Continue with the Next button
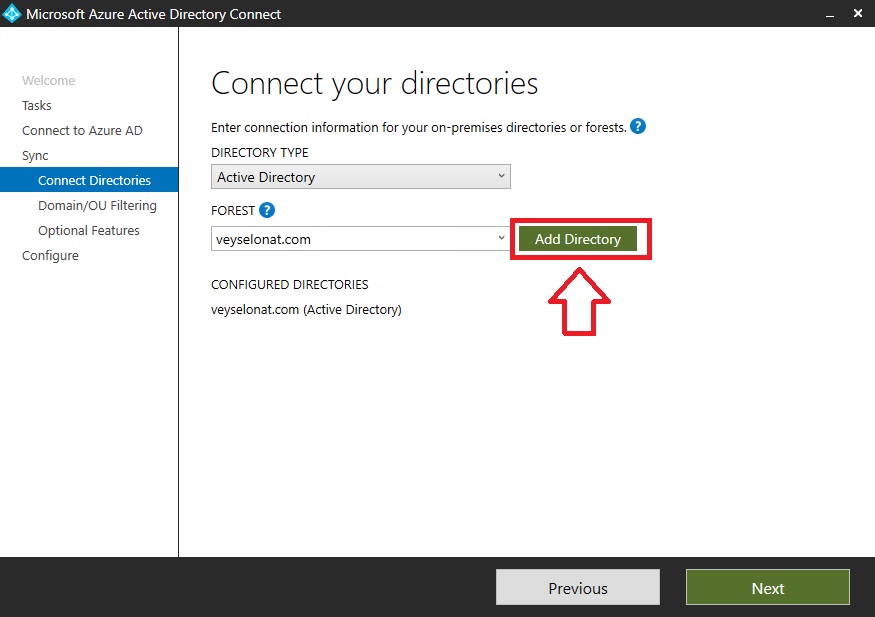The image size is (875, 617). point(768,587)
